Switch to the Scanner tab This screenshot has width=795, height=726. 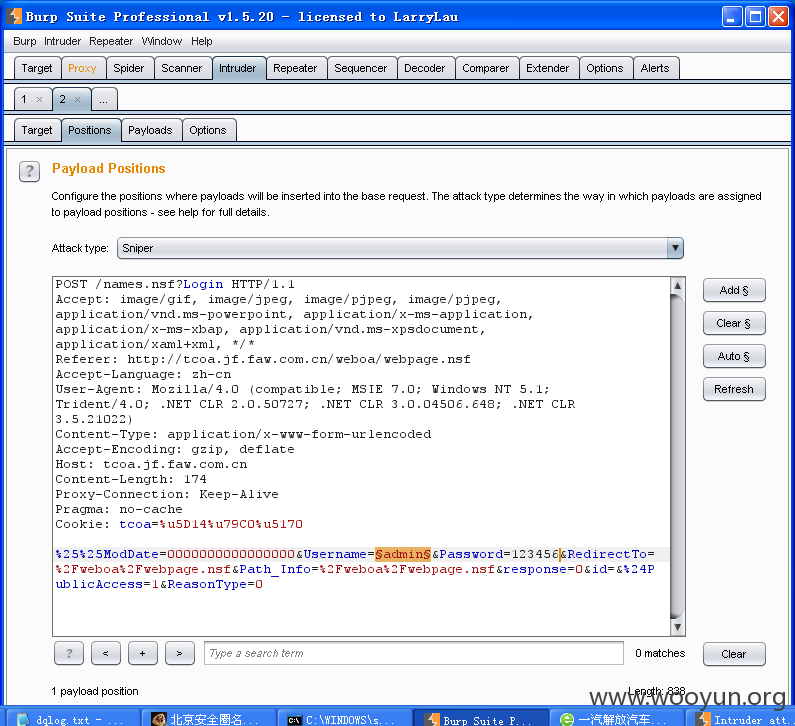(x=182, y=68)
